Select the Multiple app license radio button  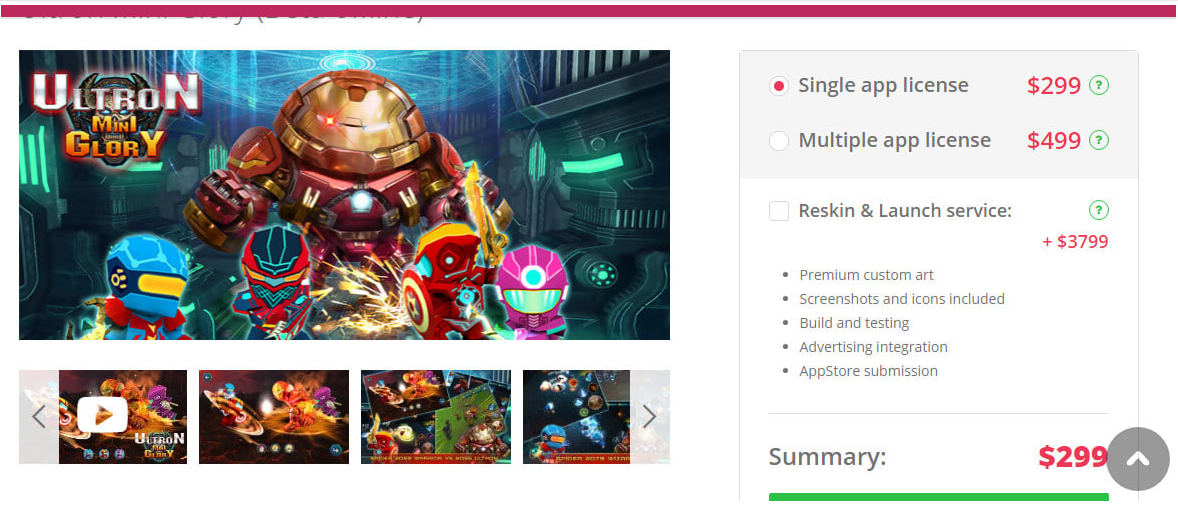[x=779, y=141]
